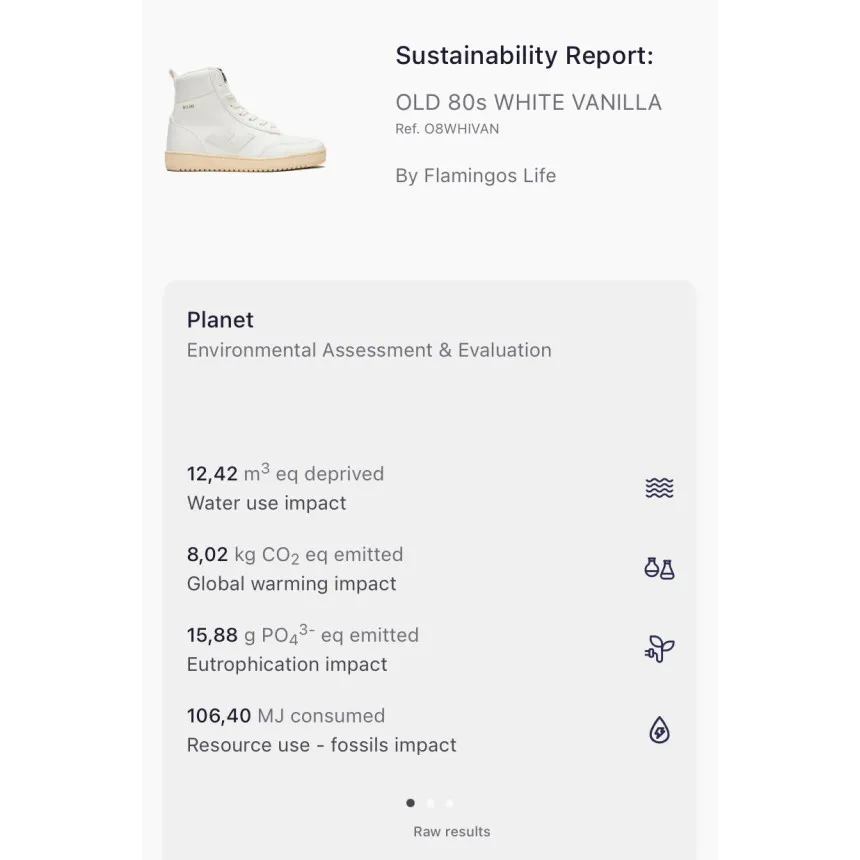Screen dimensions: 860x860
Task: Select the third carousel page dot
Action: (450, 803)
